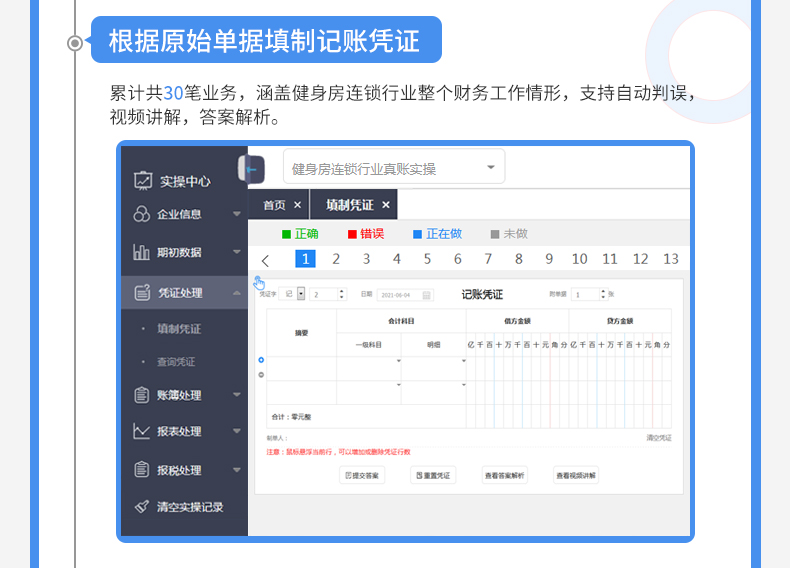Viewport: 790px width, 568px height.
Task: Open the 实操中心 presentation board icon
Action: tap(143, 180)
